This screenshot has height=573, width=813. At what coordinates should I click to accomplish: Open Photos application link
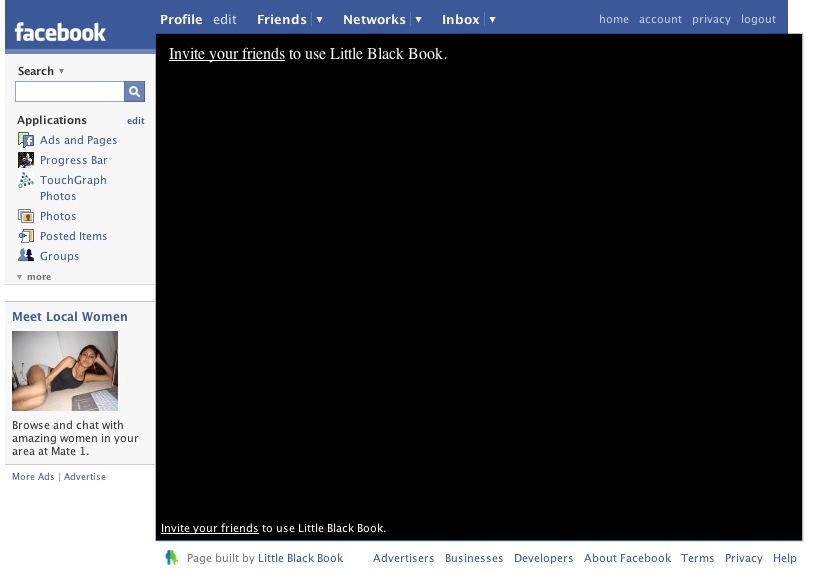pyautogui.click(x=58, y=216)
